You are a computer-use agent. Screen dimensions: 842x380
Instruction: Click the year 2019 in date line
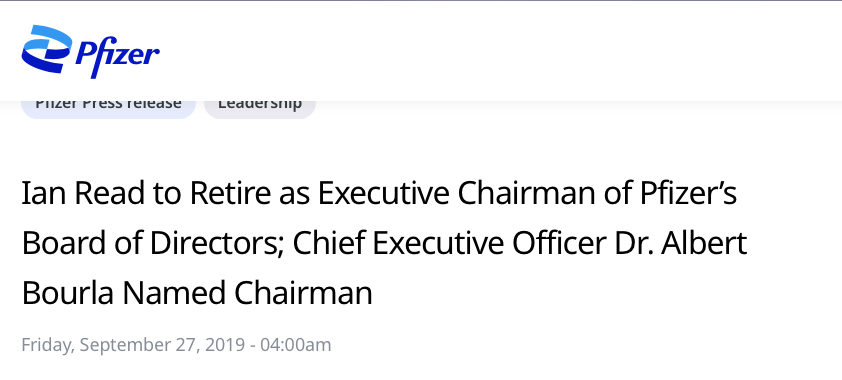222,345
